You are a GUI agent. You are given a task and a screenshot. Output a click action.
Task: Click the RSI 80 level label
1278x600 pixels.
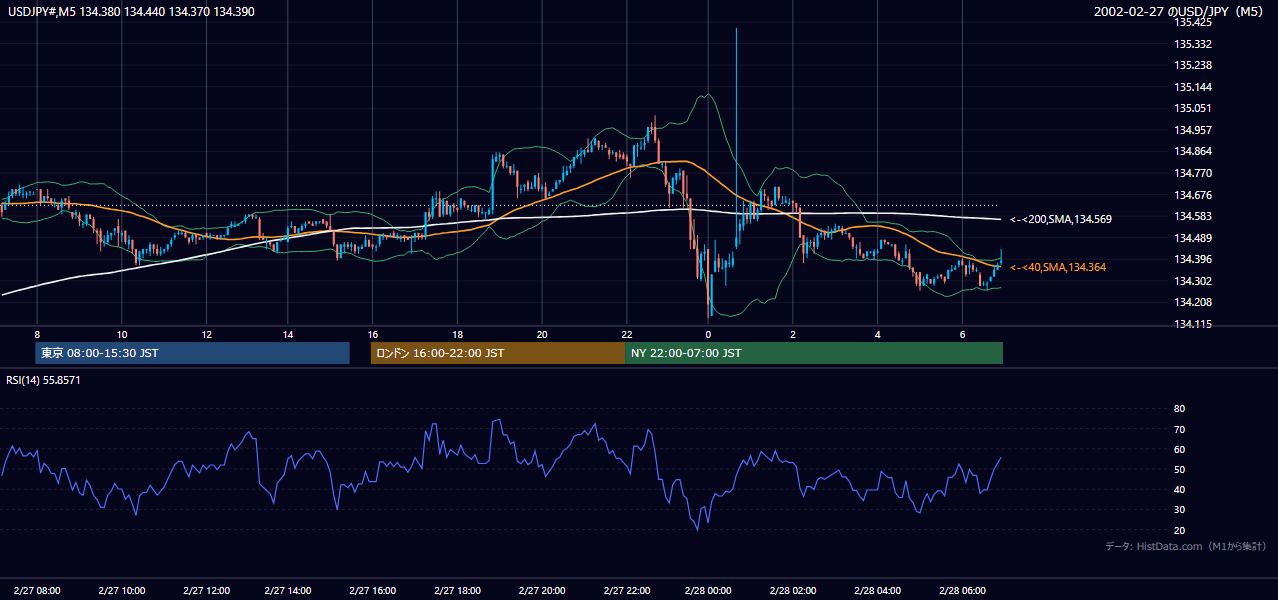1179,409
